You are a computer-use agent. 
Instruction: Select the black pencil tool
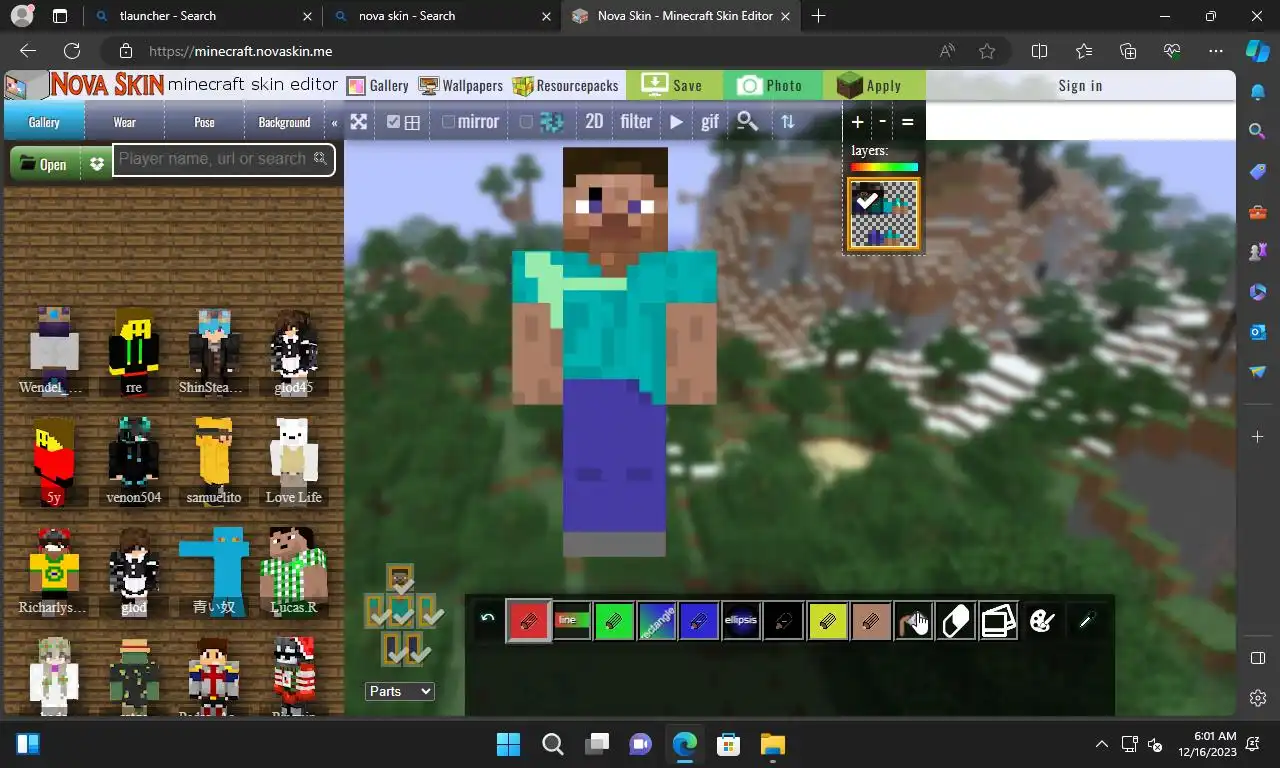coord(784,621)
